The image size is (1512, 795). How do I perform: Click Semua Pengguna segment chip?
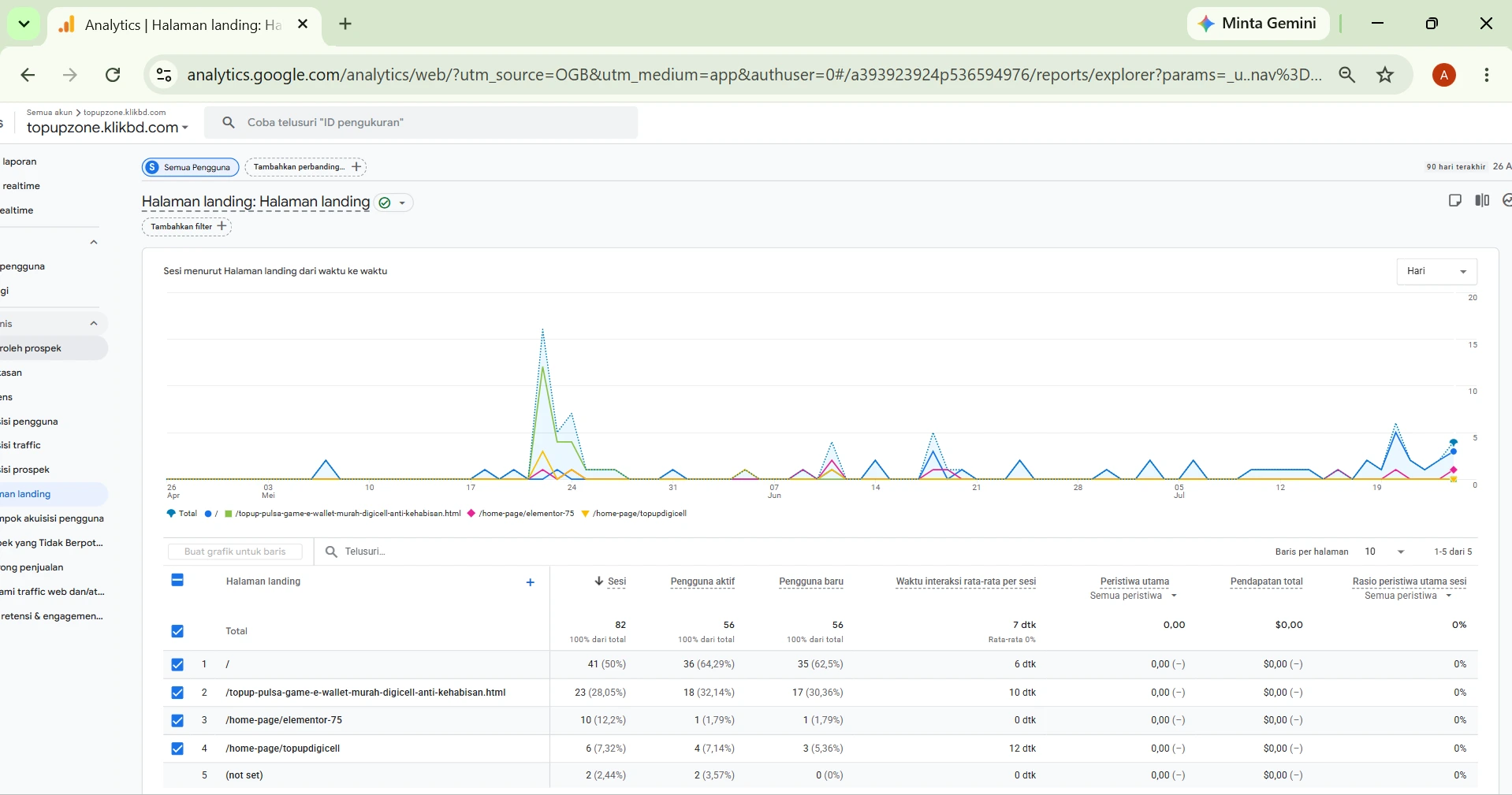click(x=190, y=167)
